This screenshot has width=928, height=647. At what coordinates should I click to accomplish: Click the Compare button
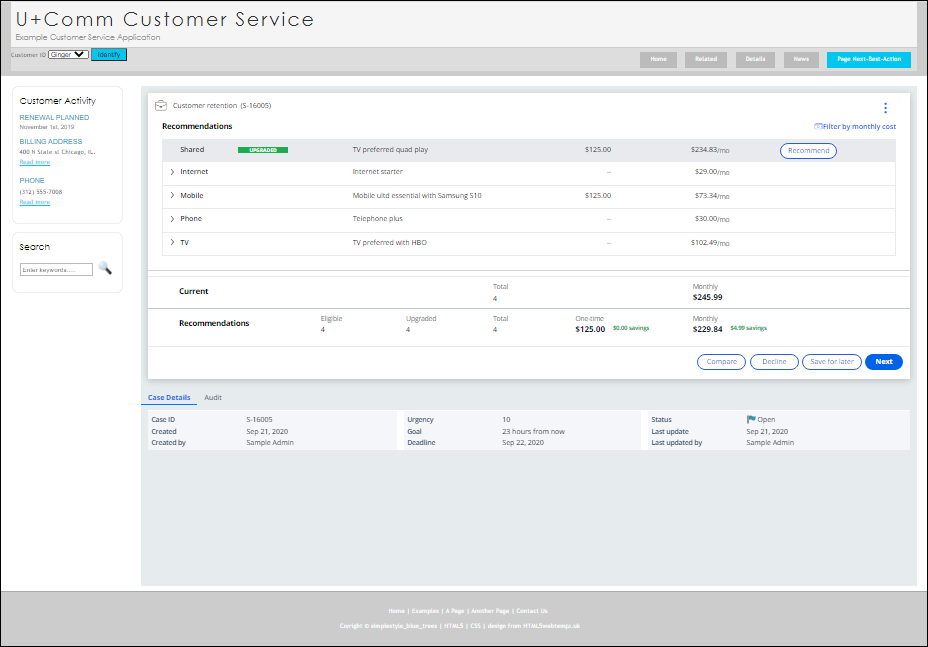(x=721, y=361)
